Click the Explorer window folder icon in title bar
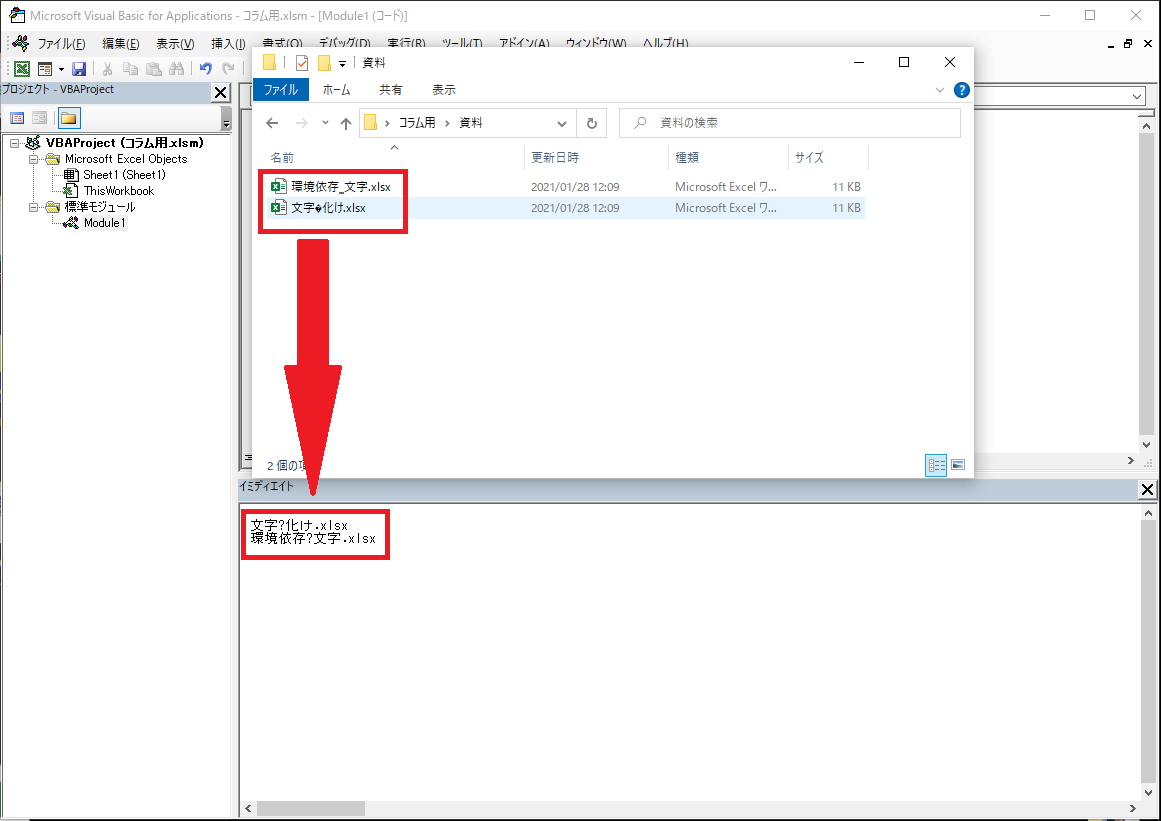Image resolution: width=1161 pixels, height=821 pixels. point(270,63)
